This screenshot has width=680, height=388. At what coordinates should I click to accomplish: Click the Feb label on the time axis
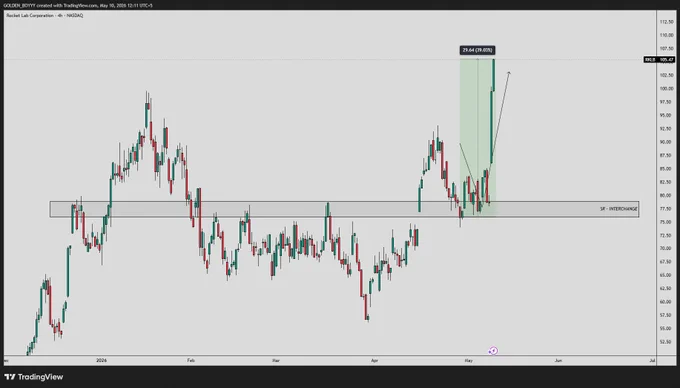[191, 360]
